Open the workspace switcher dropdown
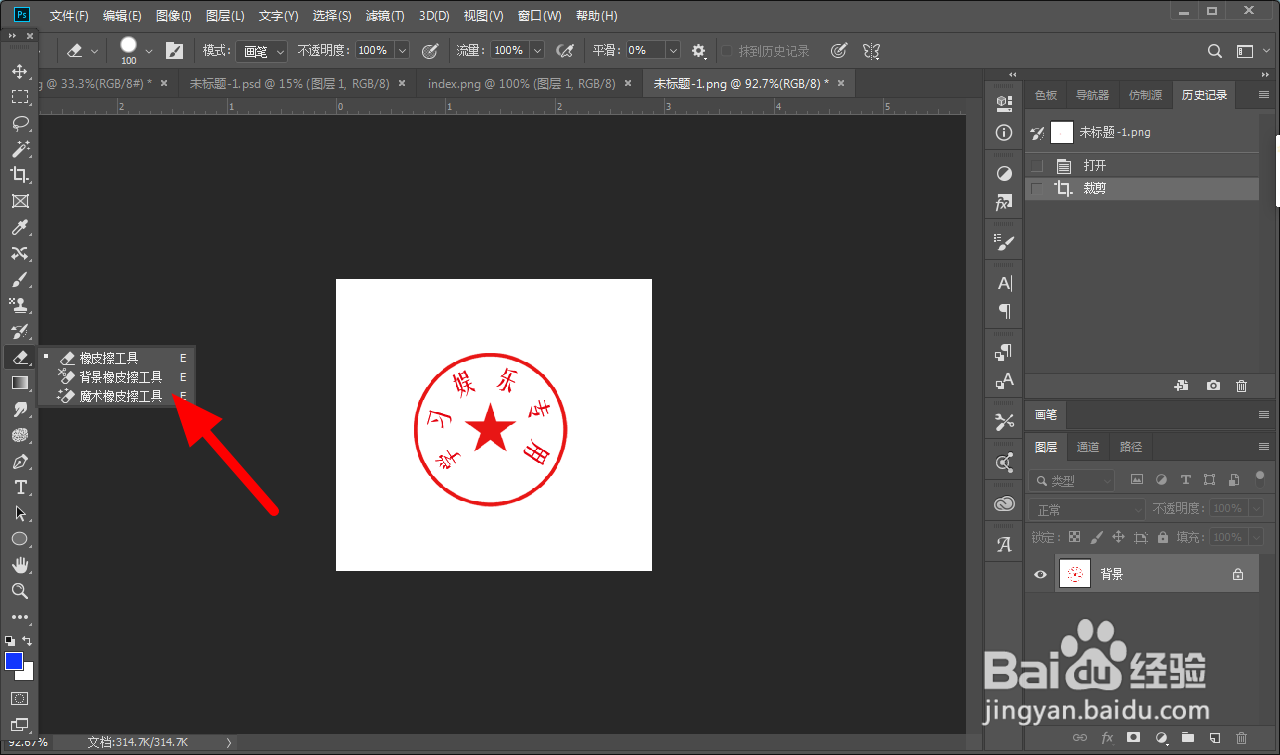This screenshot has height=755, width=1280. click(x=1250, y=51)
